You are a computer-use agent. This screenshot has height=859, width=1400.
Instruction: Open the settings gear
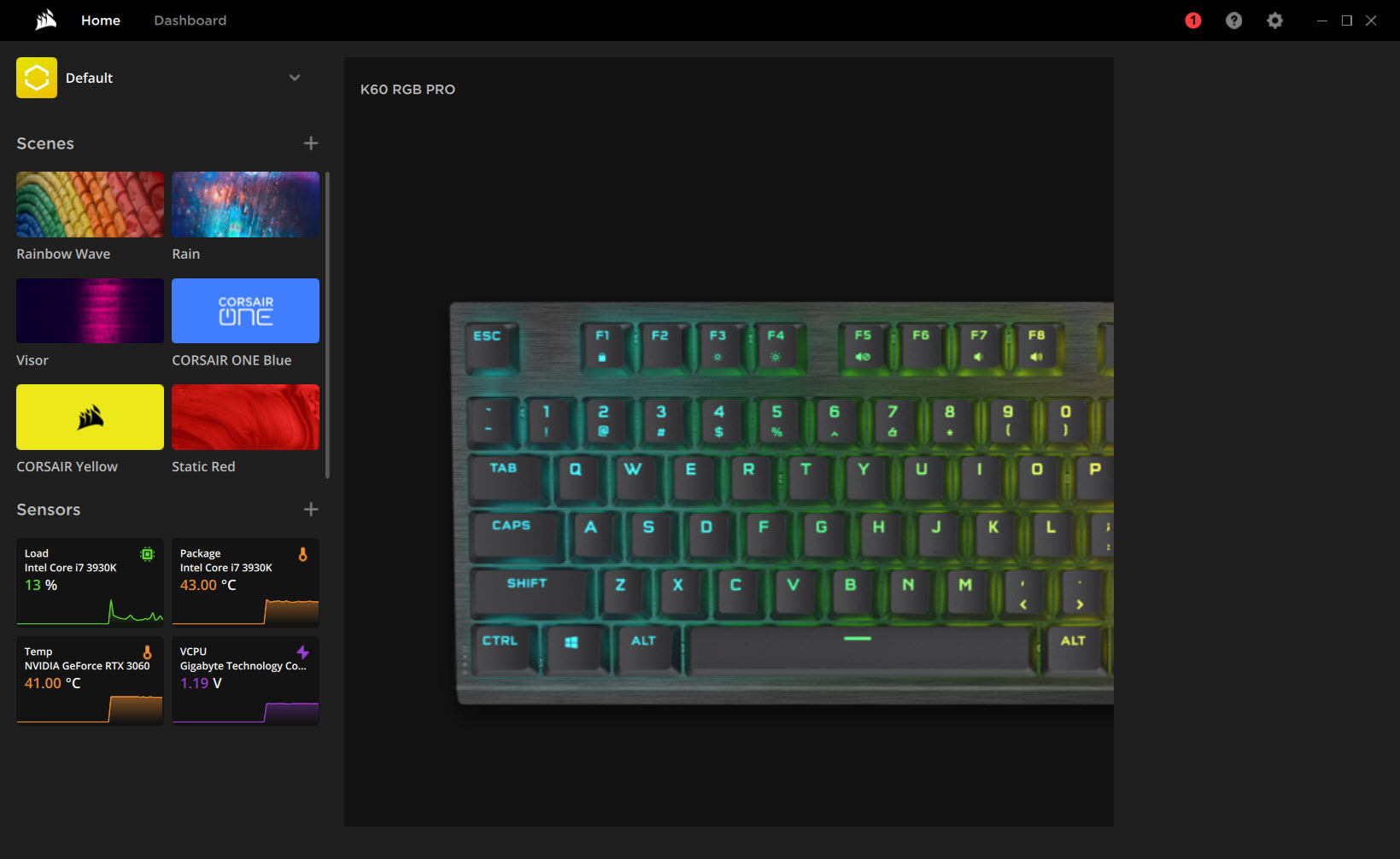click(1274, 20)
